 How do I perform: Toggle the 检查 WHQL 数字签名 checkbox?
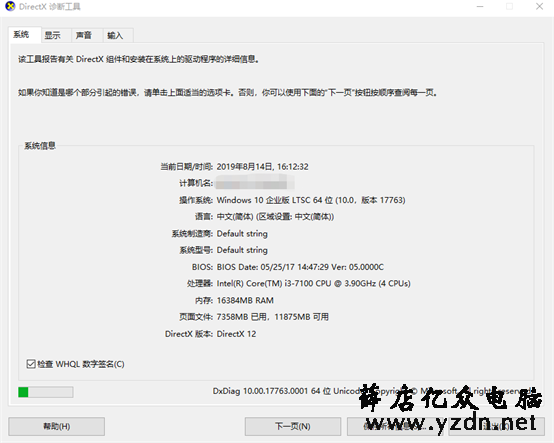(x=31, y=364)
